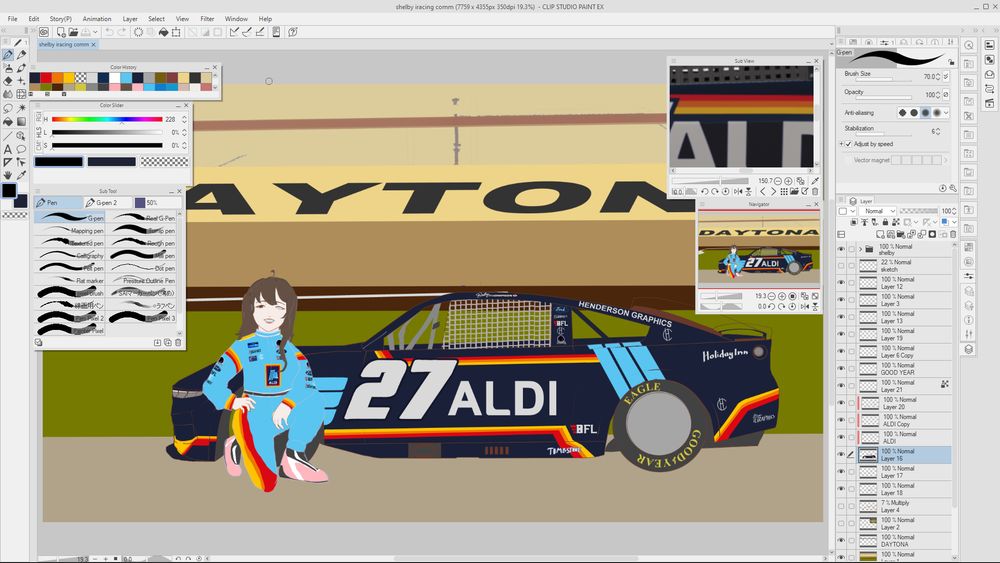The width and height of the screenshot is (1000, 563).
Task: Select the Pen tool in tool palette
Action: coord(8,55)
